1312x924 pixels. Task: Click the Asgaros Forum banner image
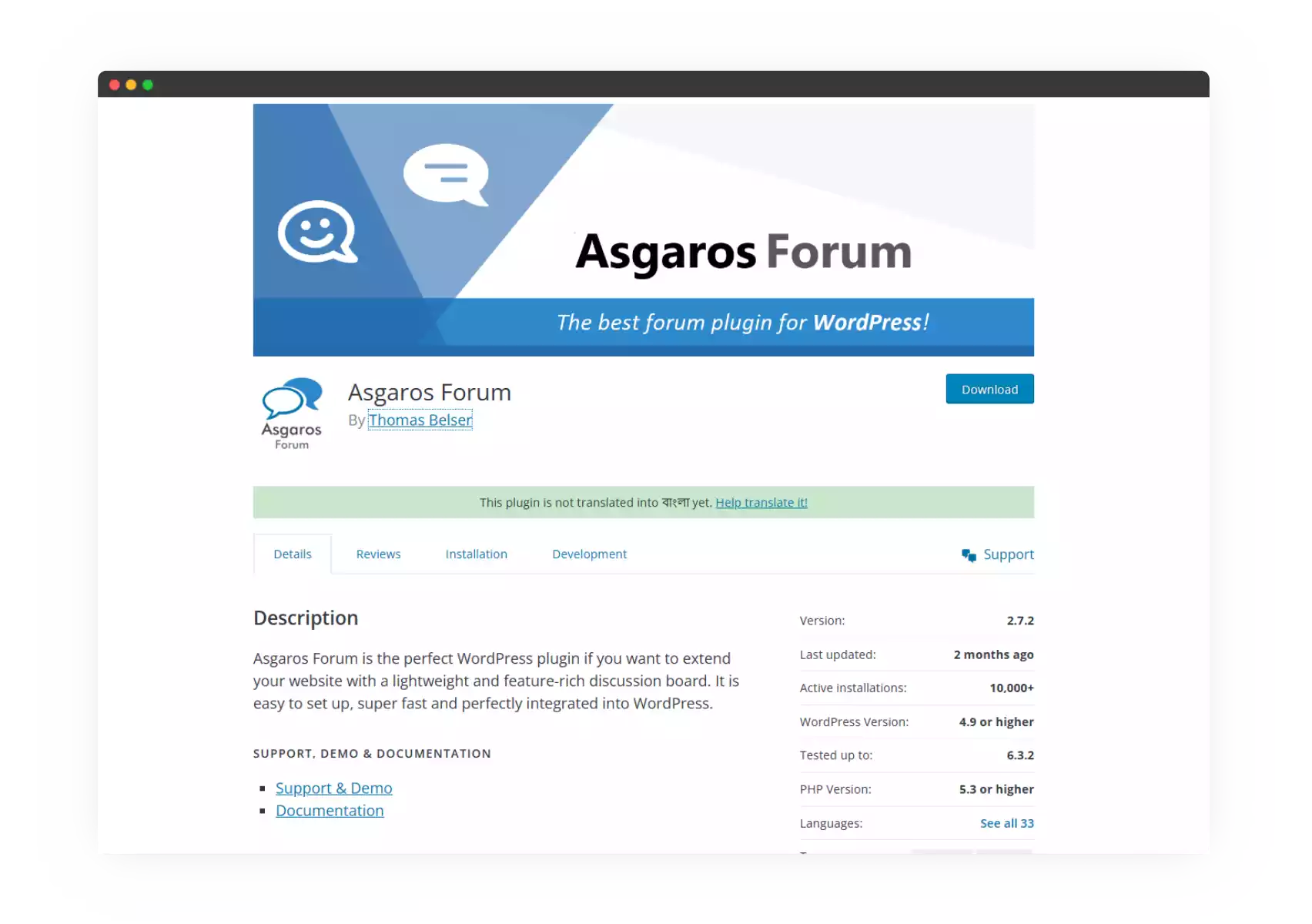pos(644,229)
